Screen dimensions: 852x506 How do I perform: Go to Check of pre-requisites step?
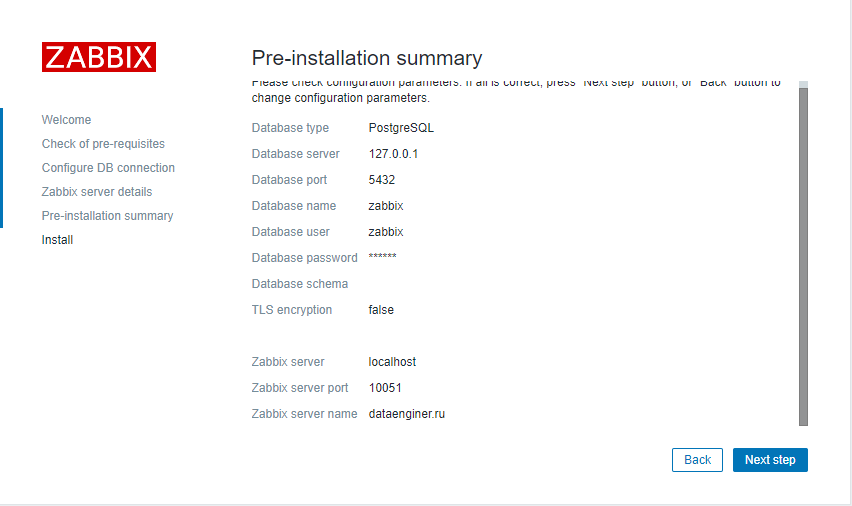click(103, 144)
